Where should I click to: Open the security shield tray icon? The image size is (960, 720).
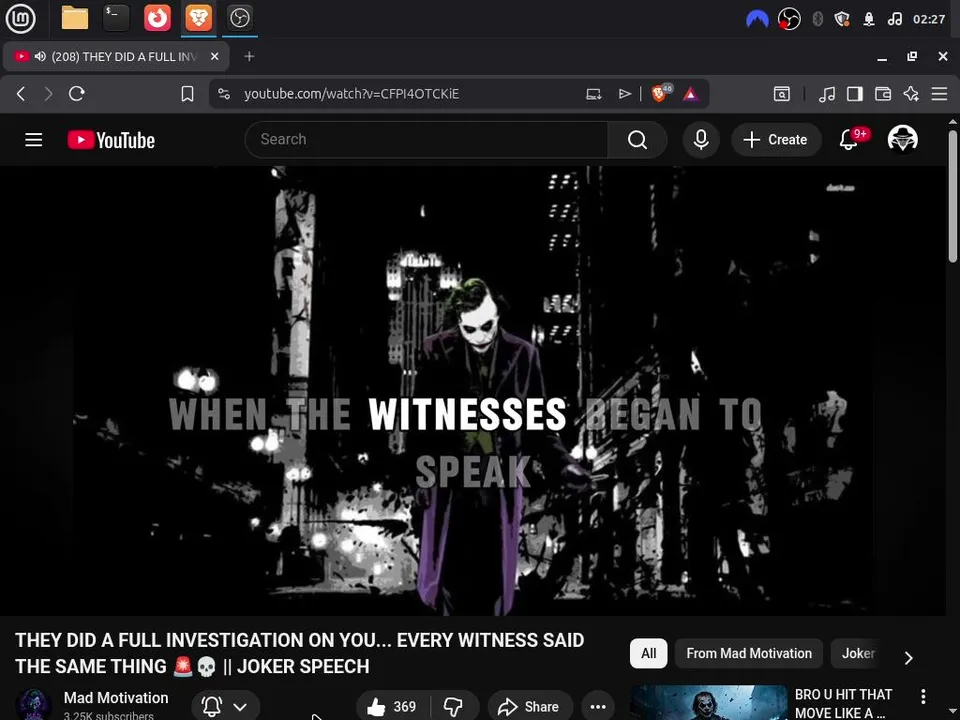(x=842, y=19)
